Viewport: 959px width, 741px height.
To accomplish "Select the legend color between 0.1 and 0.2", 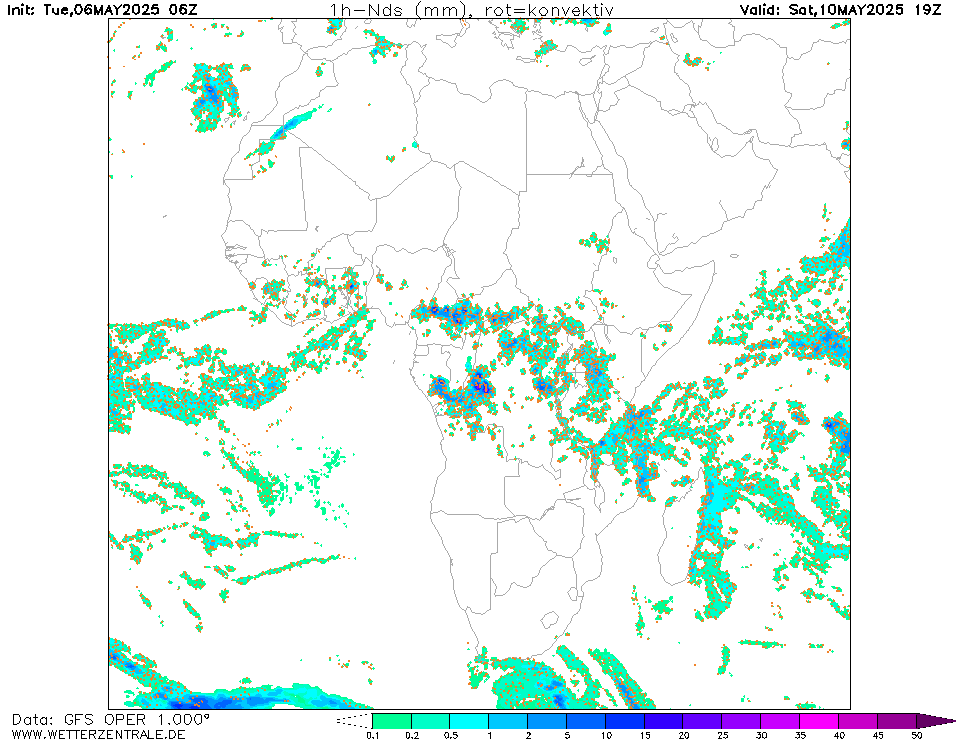I will point(391,721).
